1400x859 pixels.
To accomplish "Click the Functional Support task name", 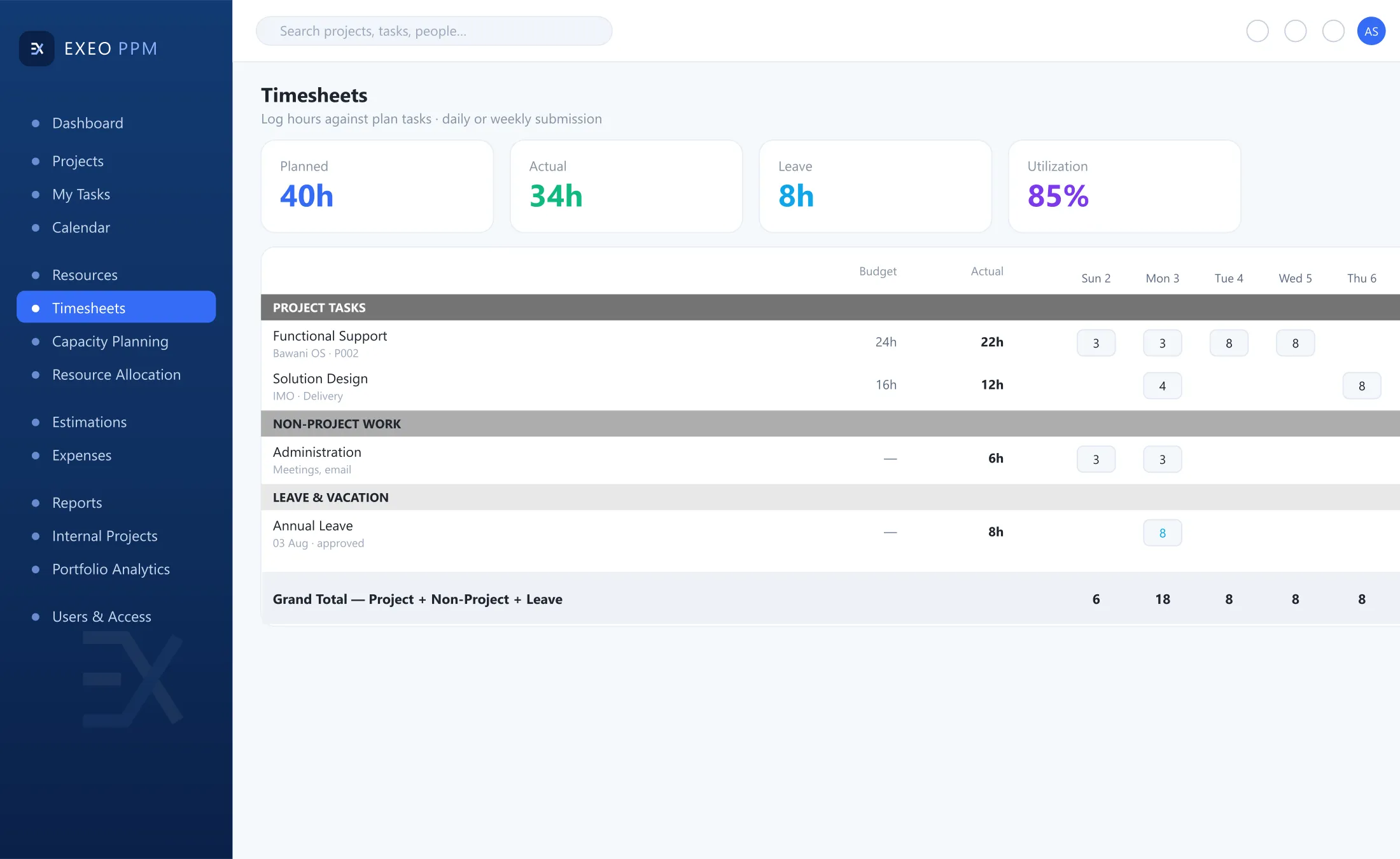I will point(330,336).
